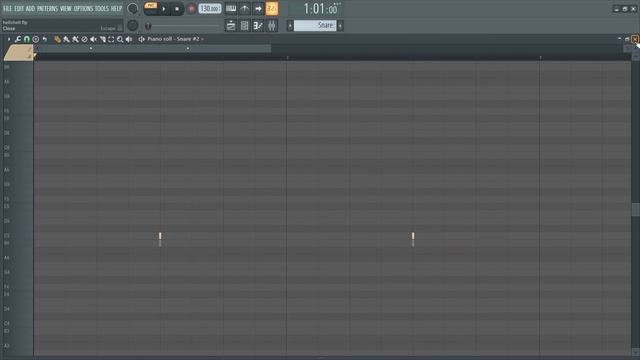Select the pencil draw tool
This screenshot has height=360, width=640.
[58, 39]
